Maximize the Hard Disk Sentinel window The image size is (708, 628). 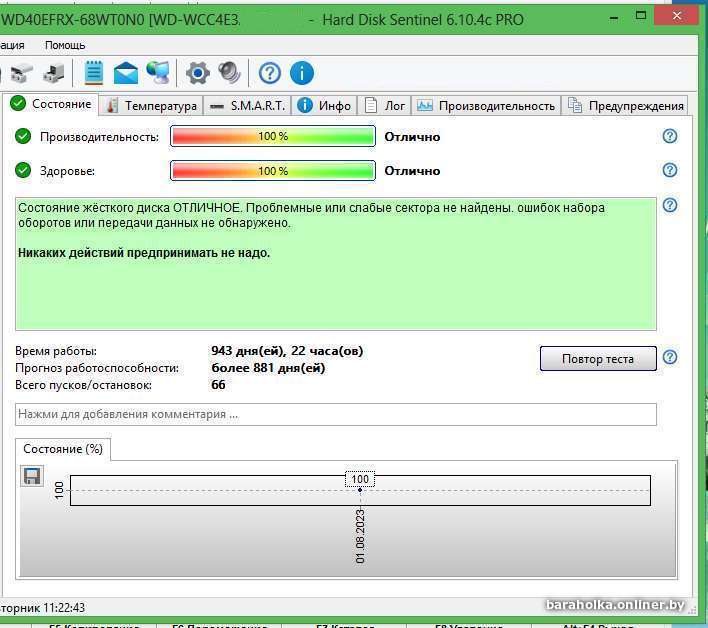click(641, 15)
